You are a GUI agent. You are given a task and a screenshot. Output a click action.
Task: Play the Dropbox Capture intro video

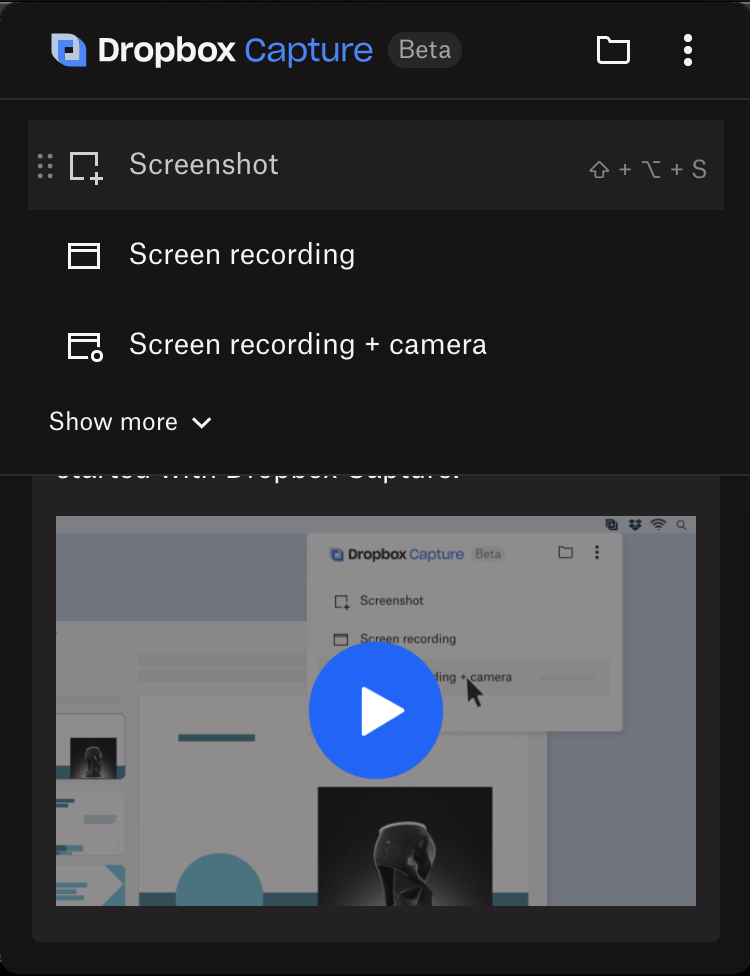(376, 710)
